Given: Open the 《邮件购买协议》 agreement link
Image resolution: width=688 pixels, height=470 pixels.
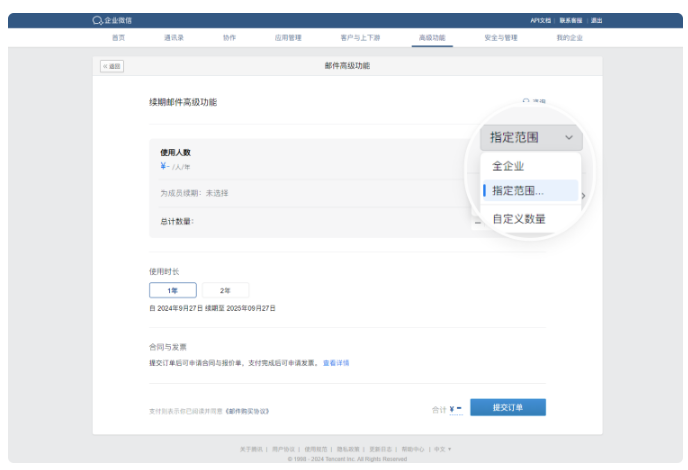Looking at the screenshot, I should tap(247, 410).
